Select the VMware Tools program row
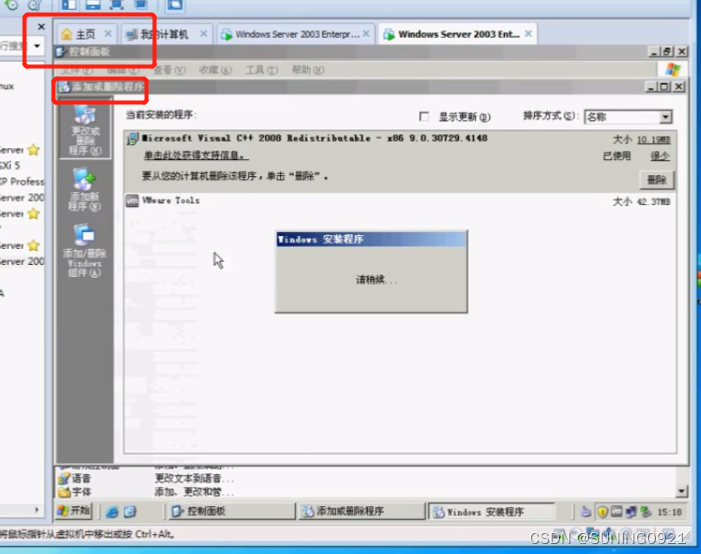Image resolution: width=701 pixels, height=554 pixels. 400,201
